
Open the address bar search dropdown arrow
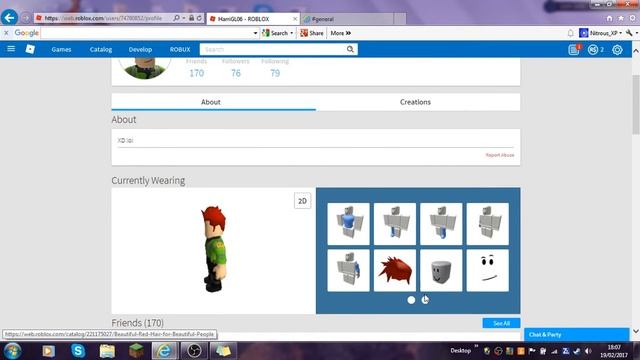click(184, 18)
